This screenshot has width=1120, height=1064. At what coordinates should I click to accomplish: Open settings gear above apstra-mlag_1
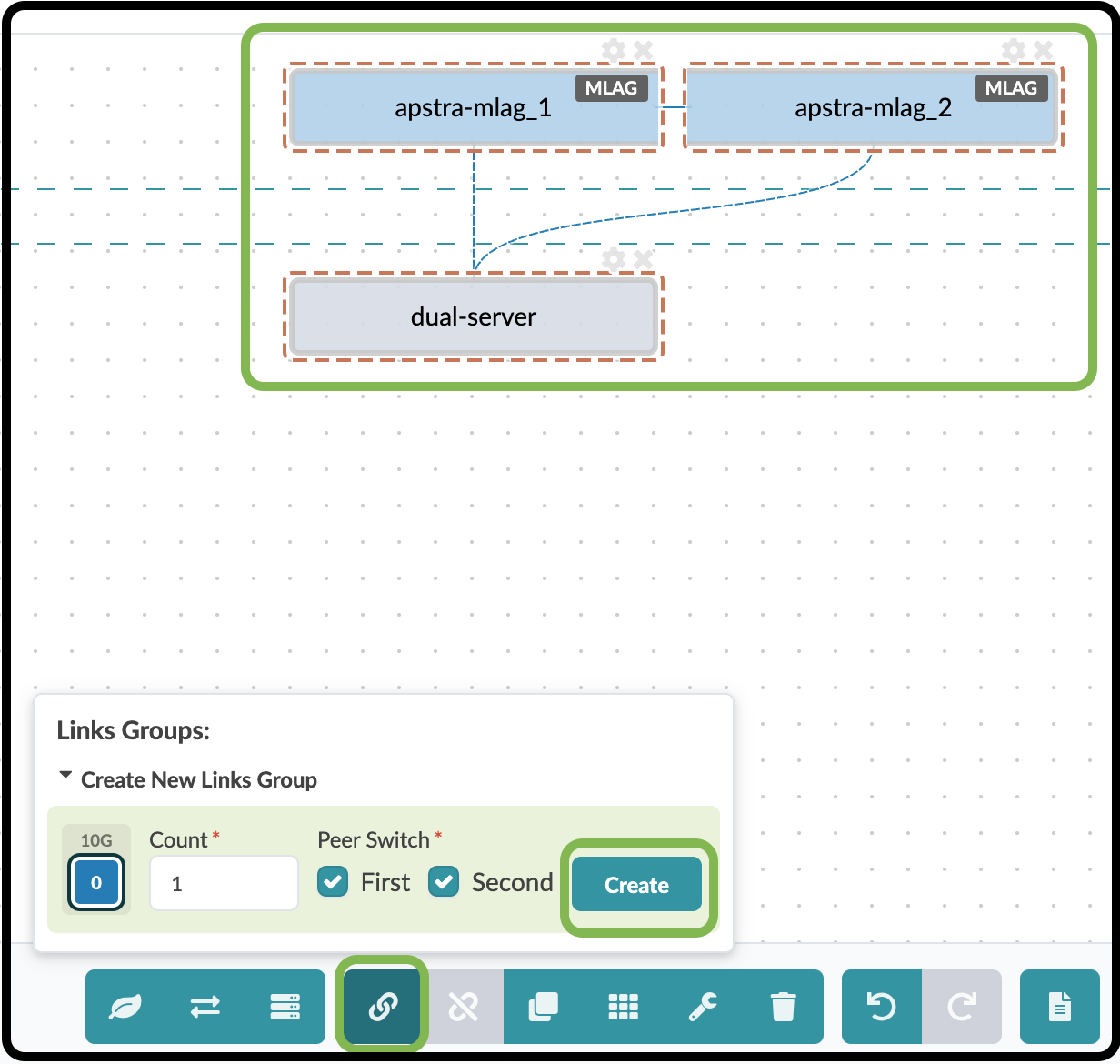pos(614,50)
